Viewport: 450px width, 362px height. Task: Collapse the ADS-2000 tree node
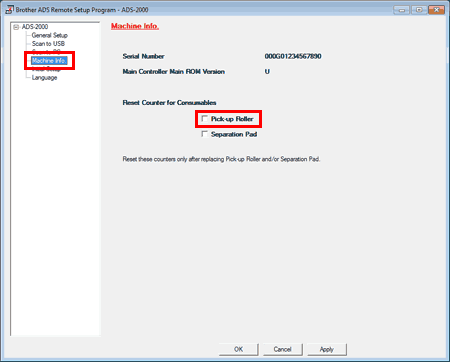[x=16, y=27]
